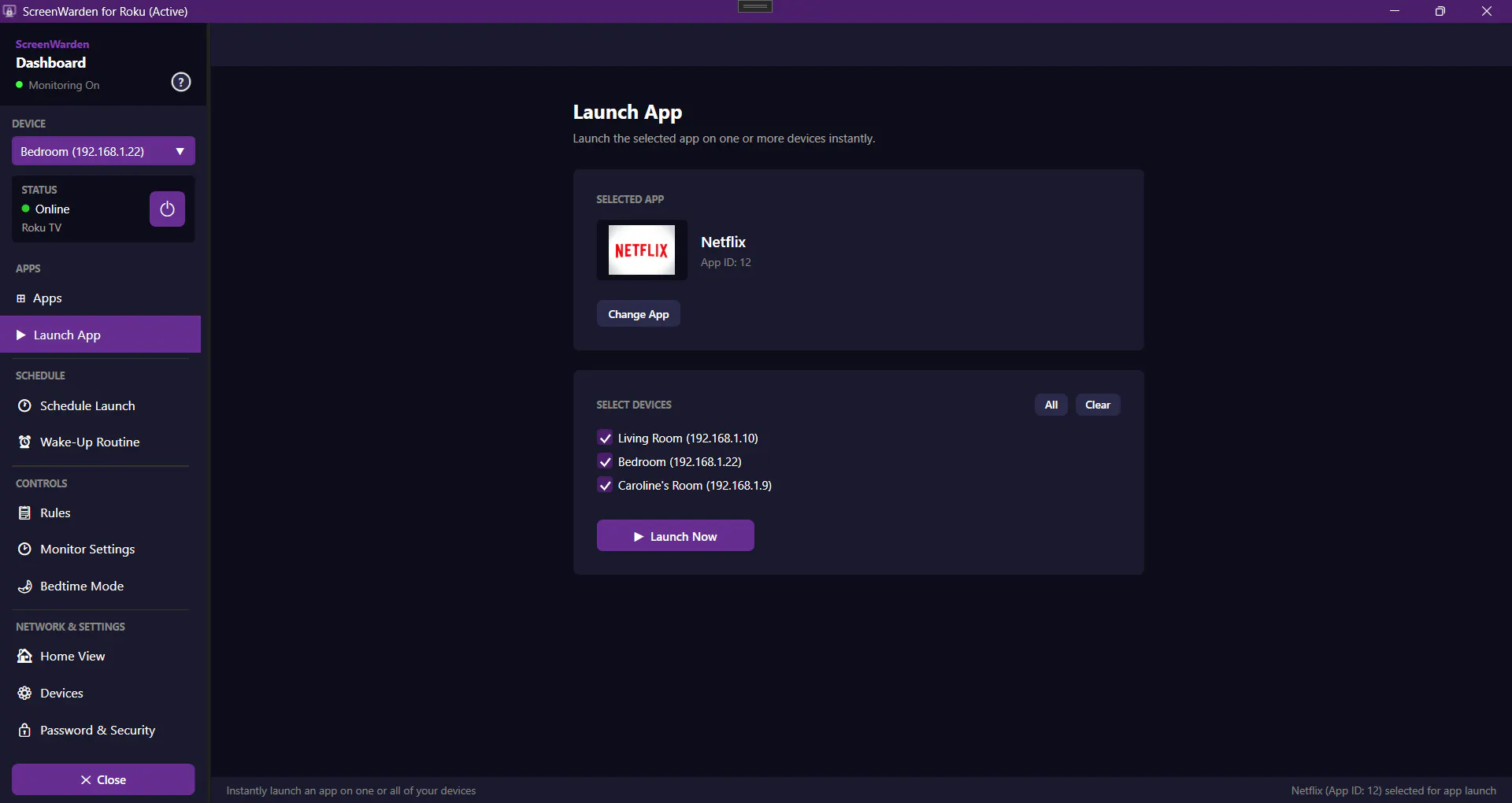Minimize the ScreenWarden window
This screenshot has width=1512, height=803.
point(1395,11)
